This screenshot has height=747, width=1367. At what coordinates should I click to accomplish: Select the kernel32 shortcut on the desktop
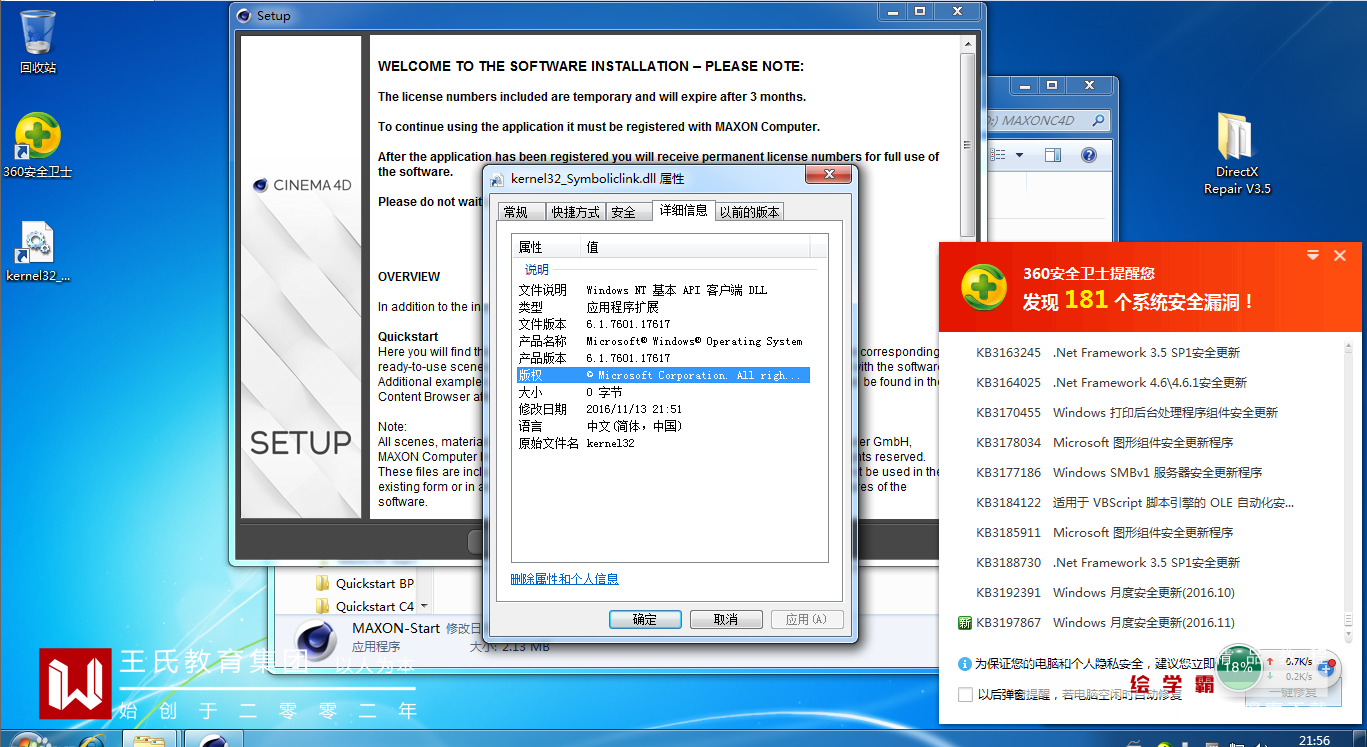click(x=38, y=251)
